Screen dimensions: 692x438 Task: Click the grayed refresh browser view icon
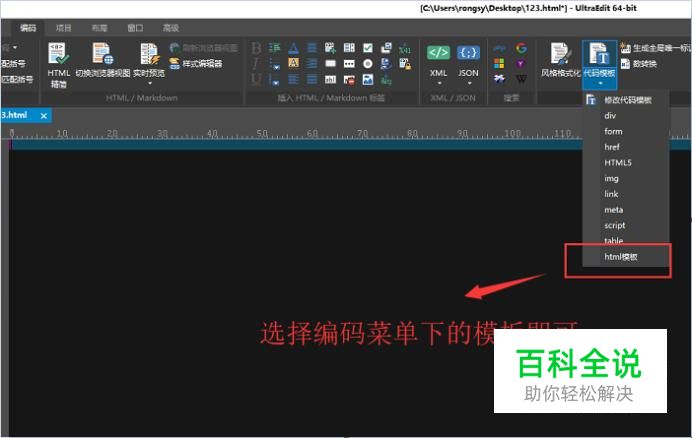(x=175, y=48)
